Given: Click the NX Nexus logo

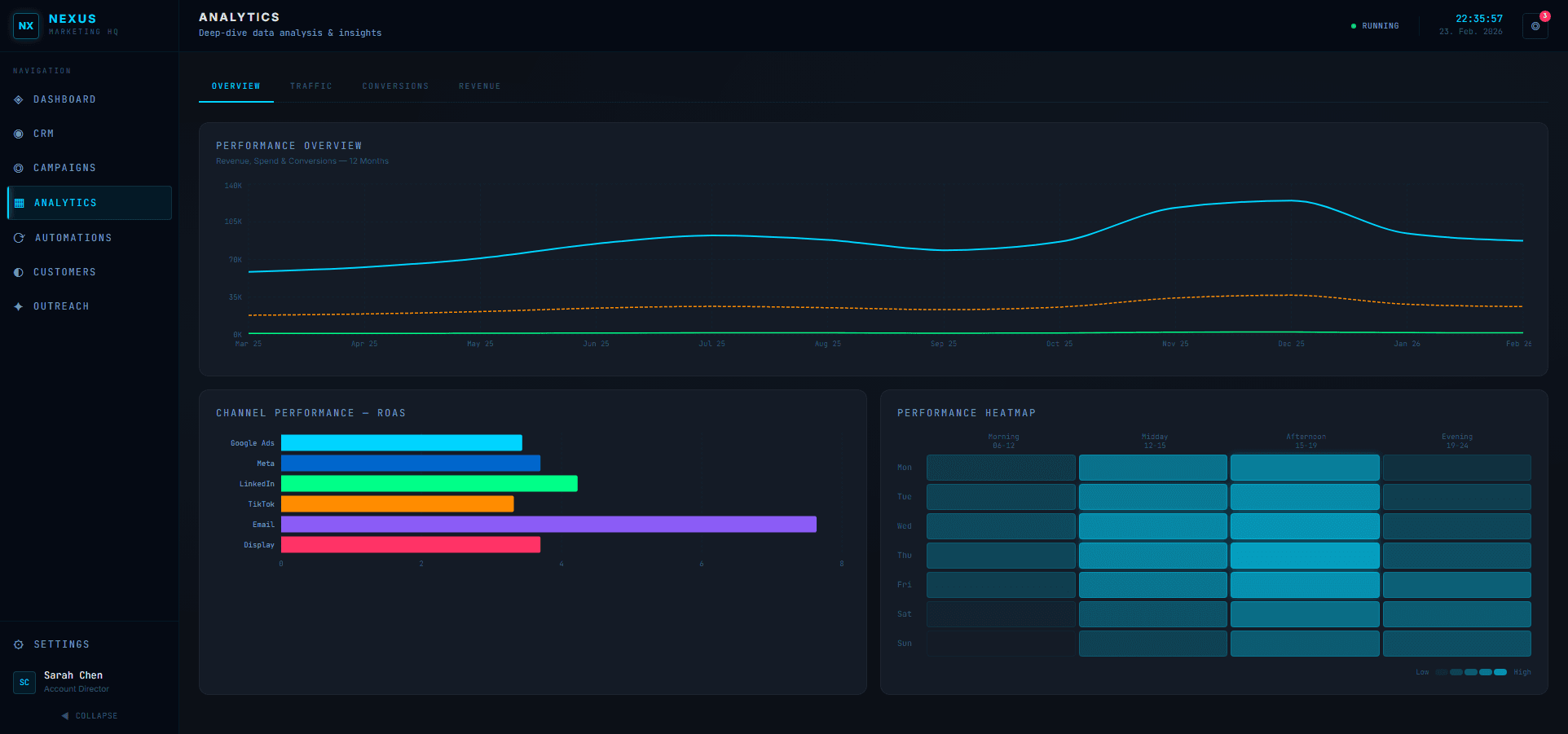Looking at the screenshot, I should click(25, 25).
